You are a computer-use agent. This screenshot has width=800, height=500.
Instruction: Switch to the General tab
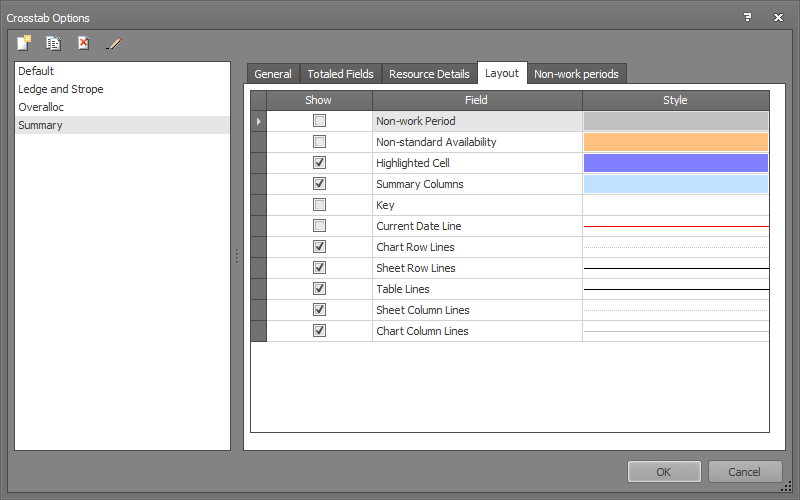pyautogui.click(x=273, y=74)
